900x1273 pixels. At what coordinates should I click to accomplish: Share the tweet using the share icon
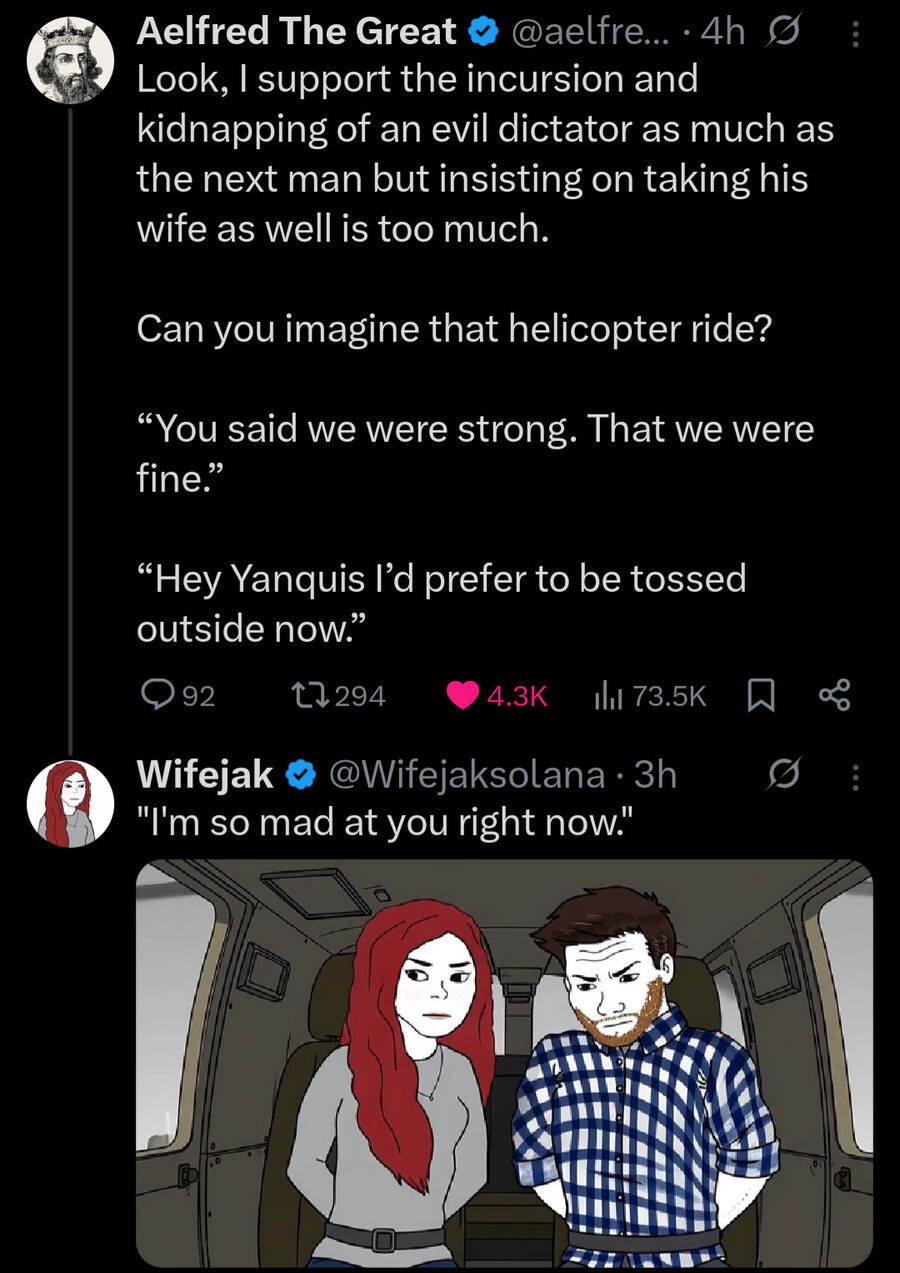point(834,695)
